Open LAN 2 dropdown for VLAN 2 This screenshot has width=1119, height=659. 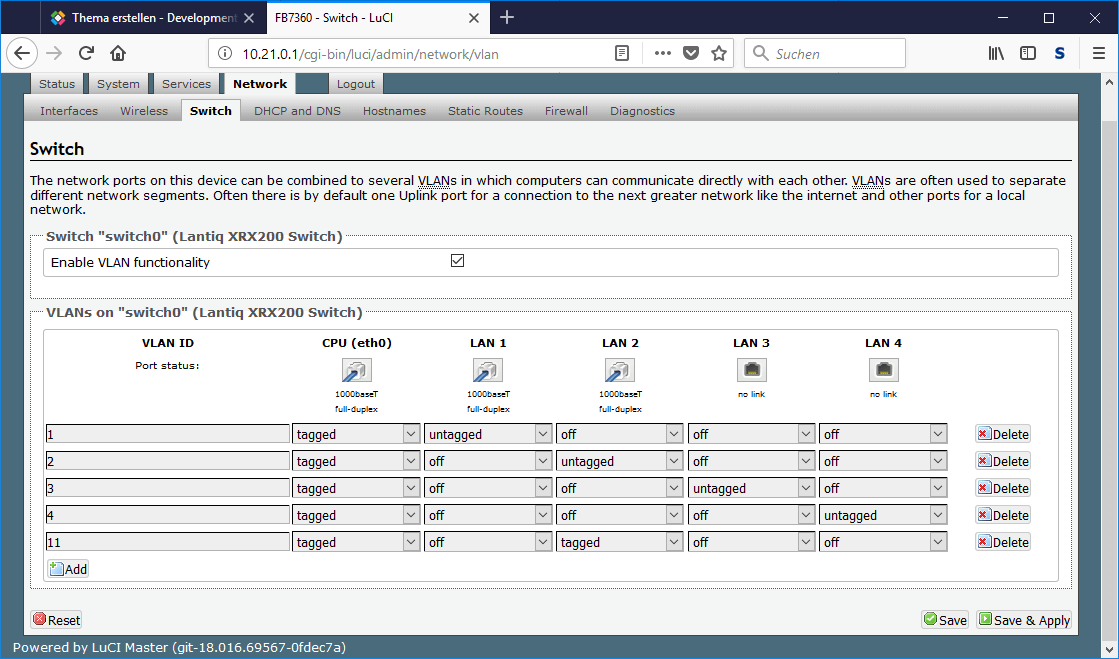coord(620,461)
